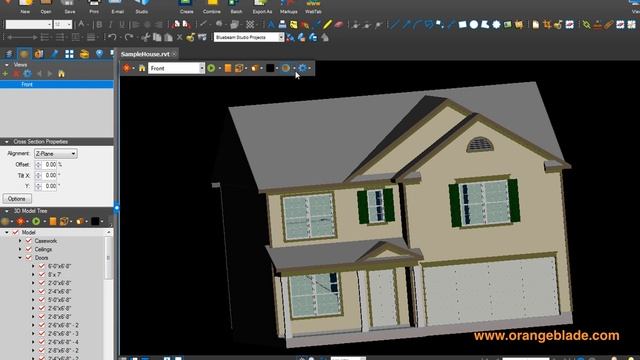Viewport: 640px width, 360px height.
Task: Select the rectangle shape tool
Action: (x=462, y=24)
